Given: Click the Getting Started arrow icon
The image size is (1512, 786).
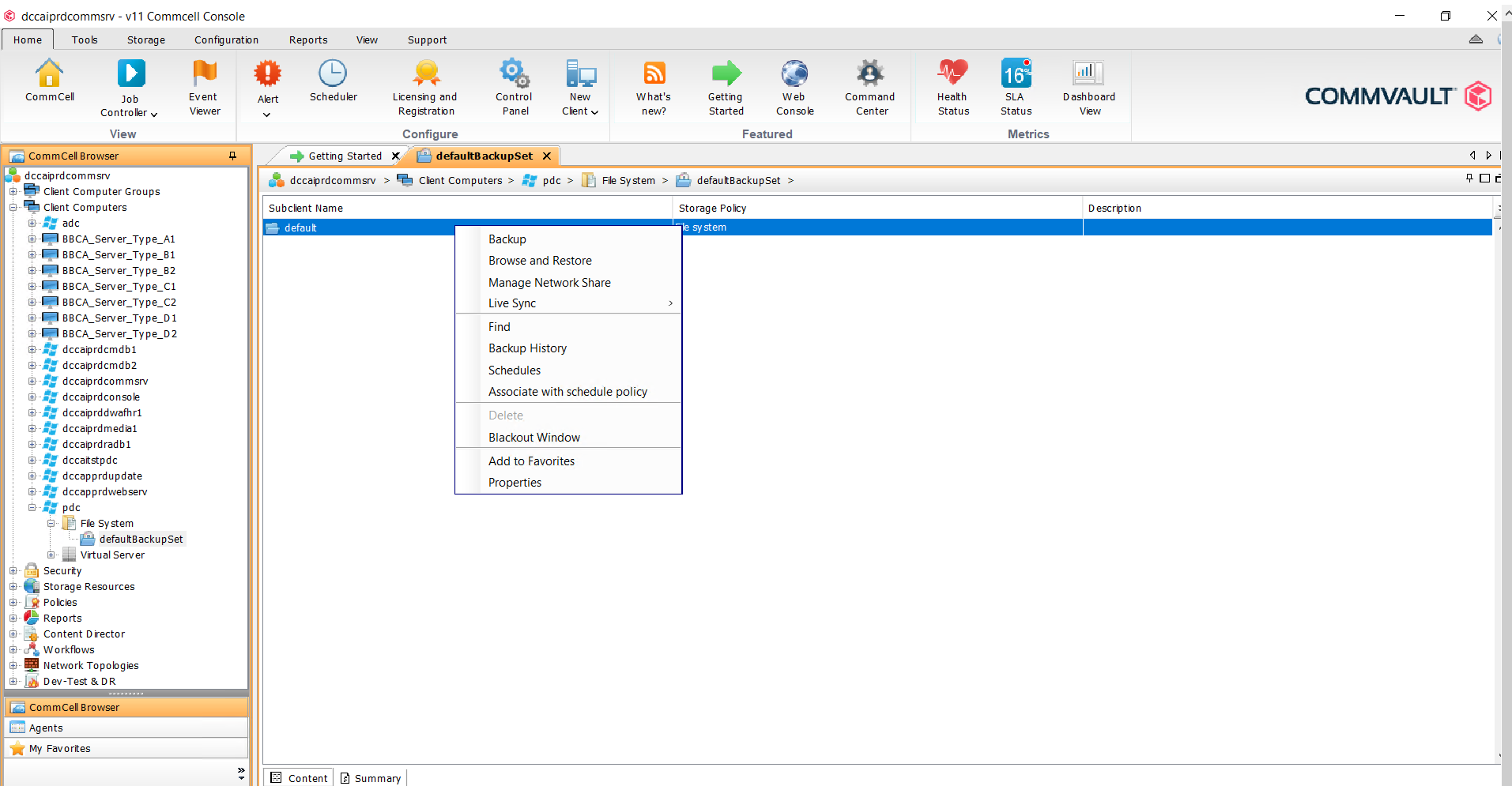Looking at the screenshot, I should click(x=726, y=73).
